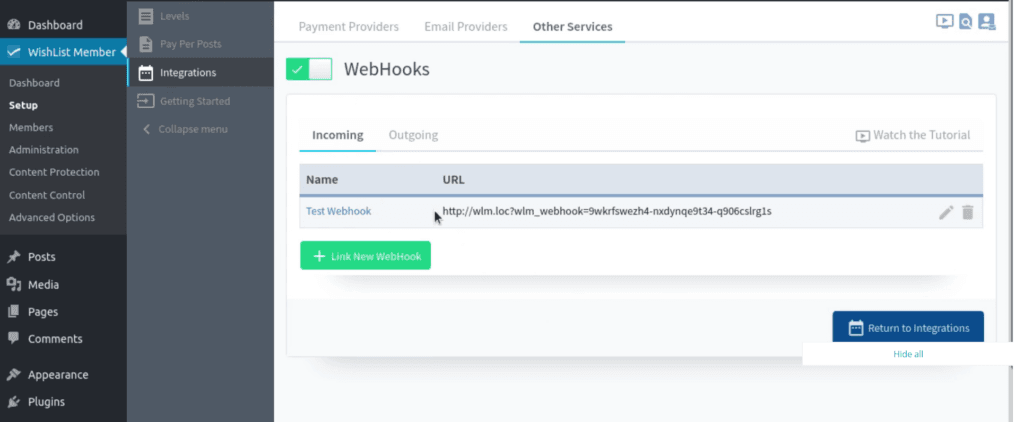Click Watch the Tutorial link text
1024x422 pixels.
921,135
